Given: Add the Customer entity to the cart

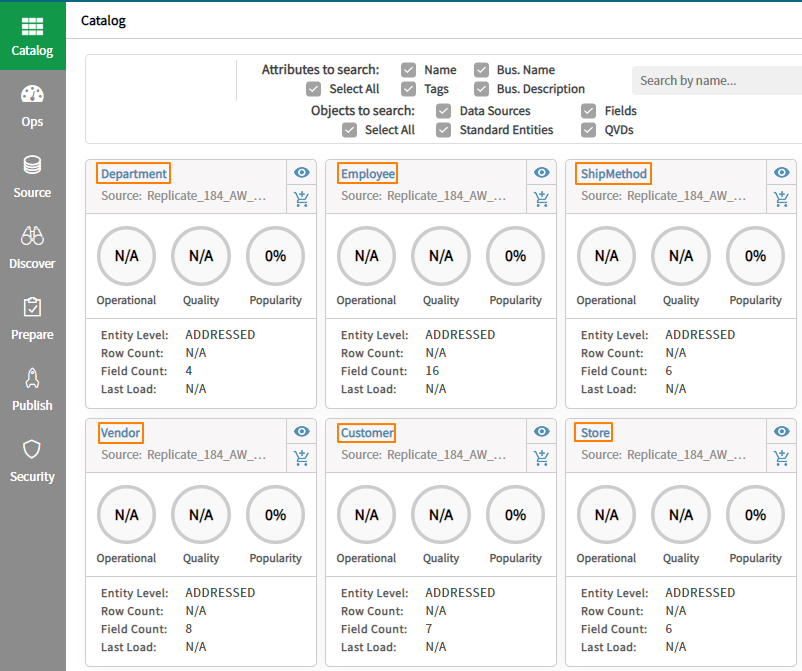Looking at the screenshot, I should (x=541, y=457).
